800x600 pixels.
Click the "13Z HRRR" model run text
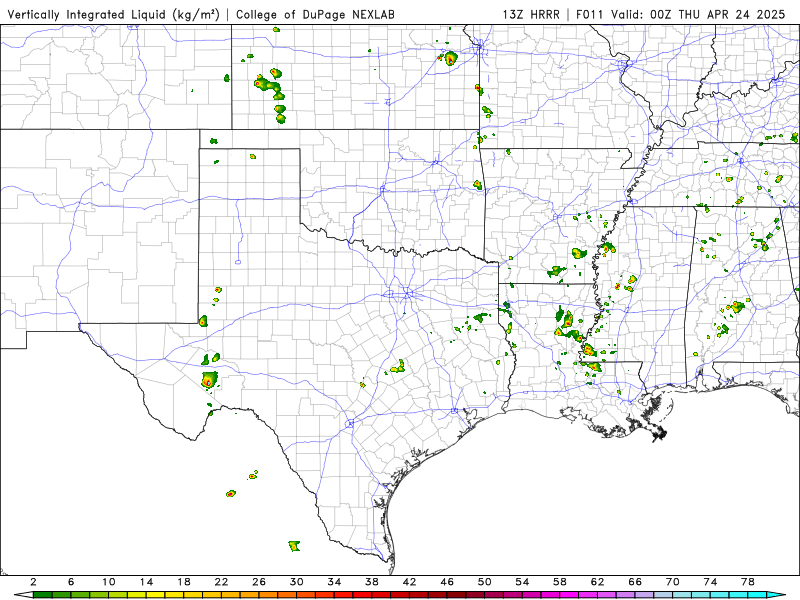pos(531,15)
